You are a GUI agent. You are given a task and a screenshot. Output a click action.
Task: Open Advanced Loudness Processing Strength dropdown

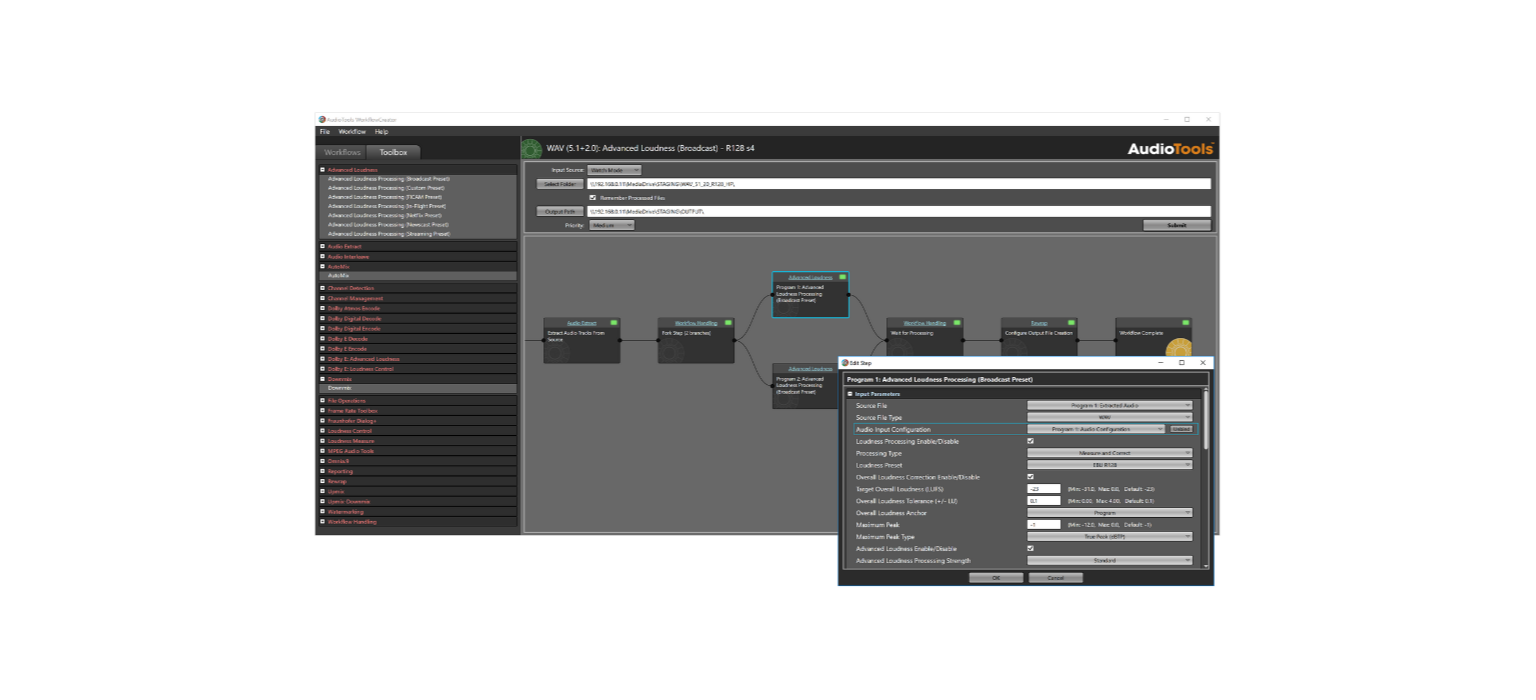[1110, 561]
